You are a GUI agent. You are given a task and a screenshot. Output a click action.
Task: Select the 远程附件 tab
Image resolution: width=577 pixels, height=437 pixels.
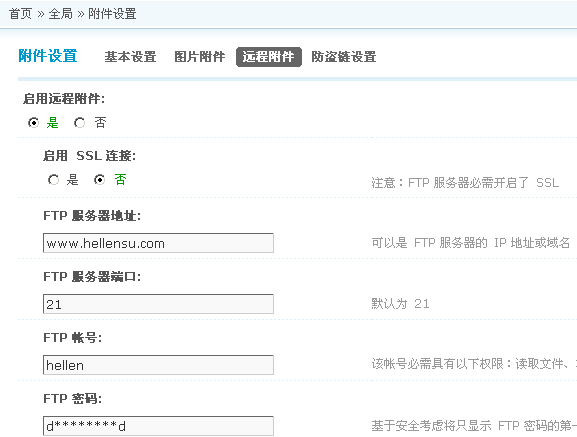pyautogui.click(x=269, y=57)
